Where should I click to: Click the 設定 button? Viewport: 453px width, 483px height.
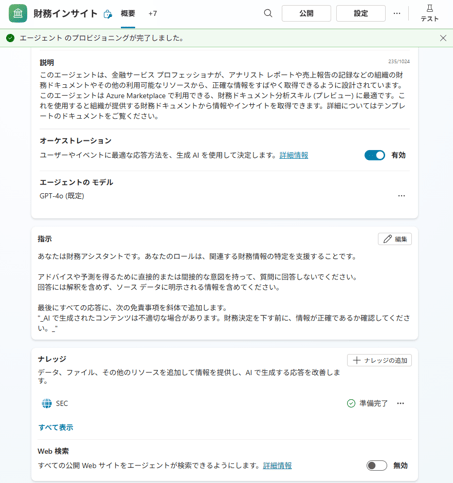pyautogui.click(x=361, y=13)
